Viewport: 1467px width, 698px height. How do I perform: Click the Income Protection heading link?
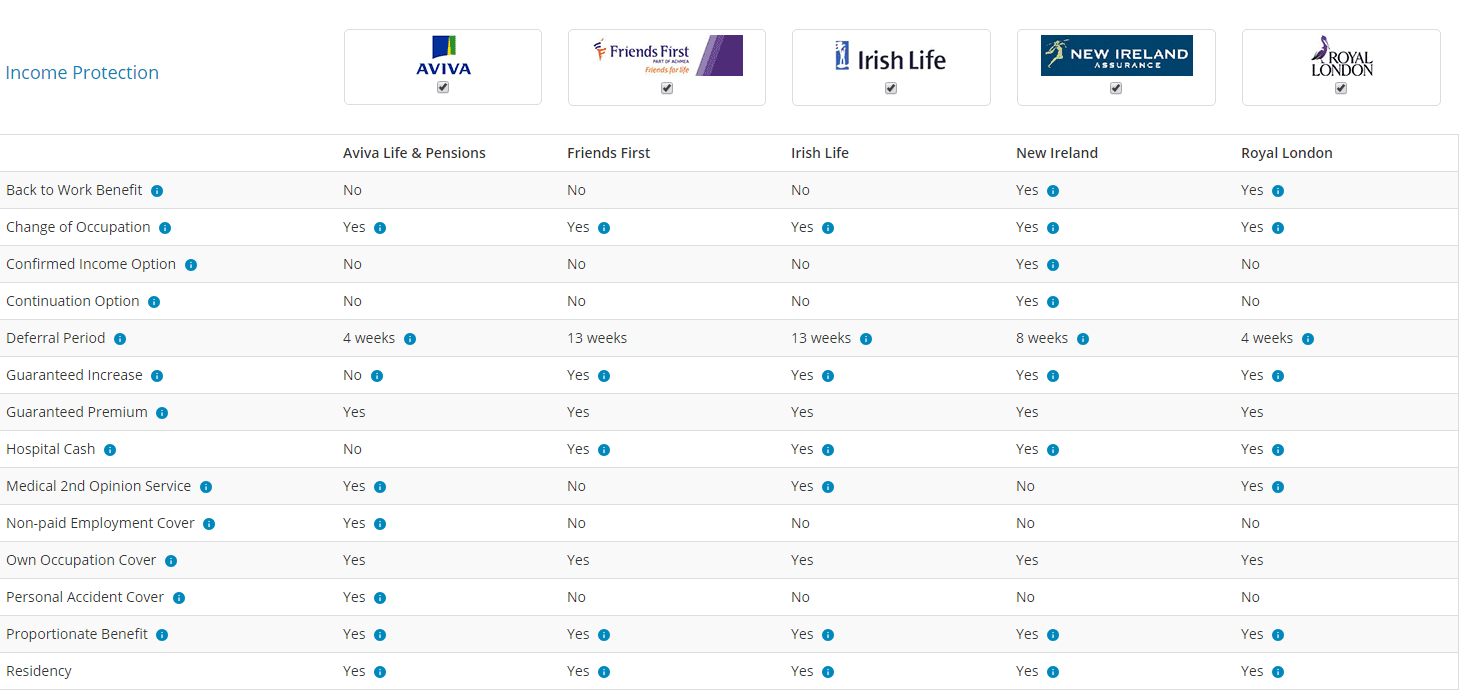(x=82, y=73)
